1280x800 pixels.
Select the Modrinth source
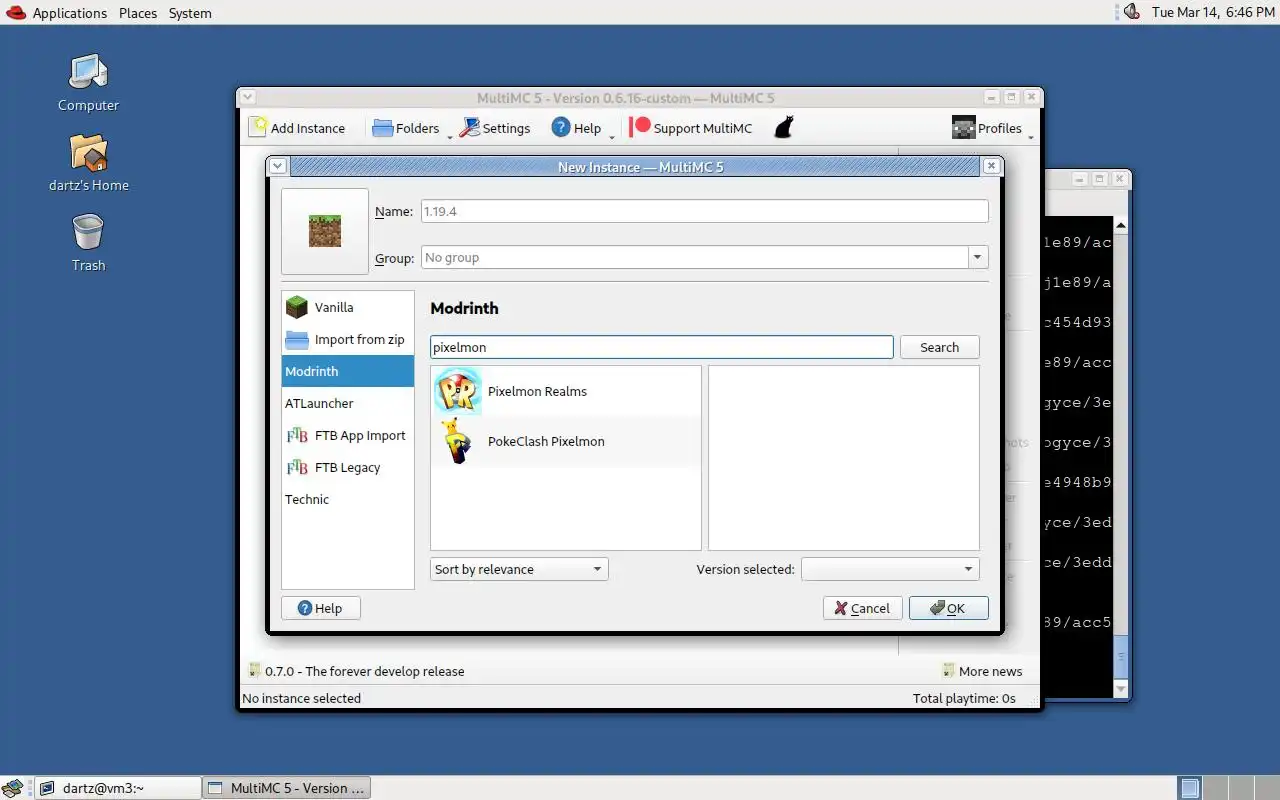point(348,371)
